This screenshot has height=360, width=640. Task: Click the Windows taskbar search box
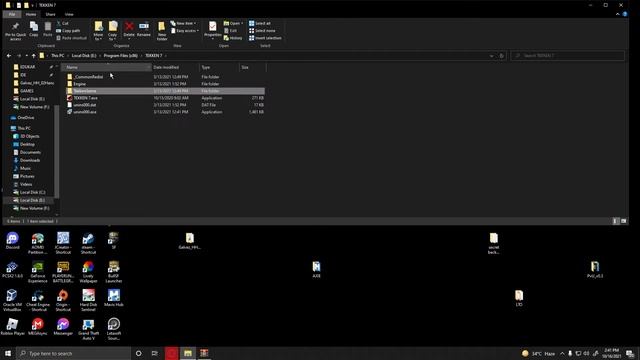click(x=73, y=353)
